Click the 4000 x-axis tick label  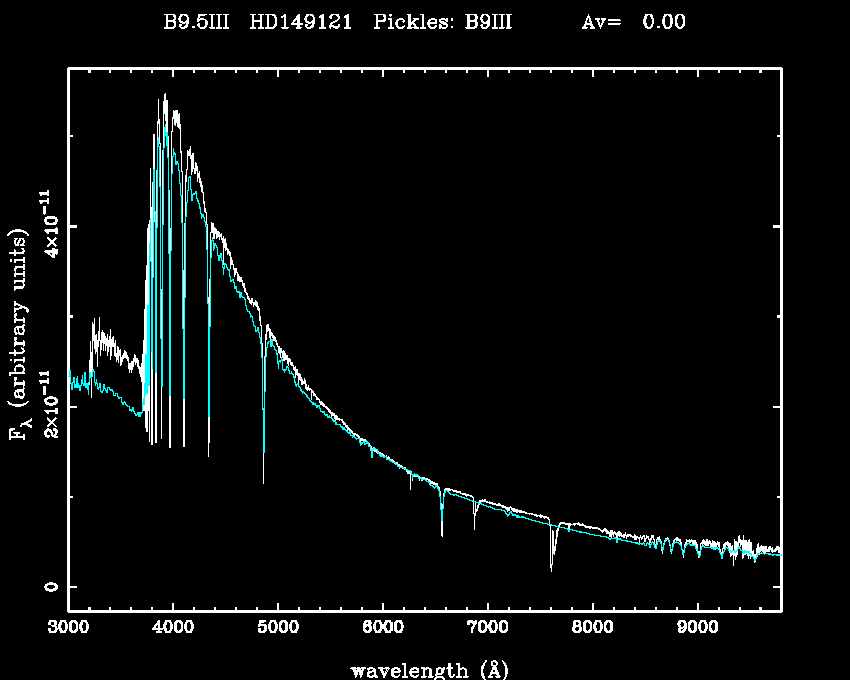[173, 627]
